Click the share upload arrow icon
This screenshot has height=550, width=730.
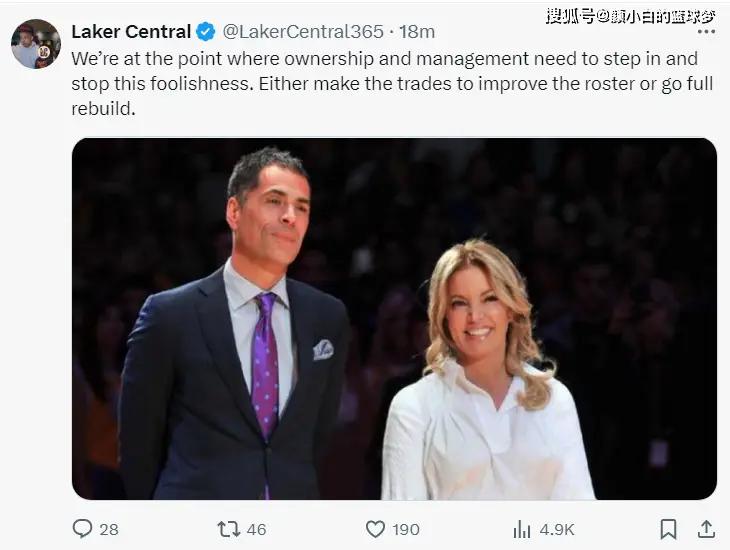click(705, 528)
